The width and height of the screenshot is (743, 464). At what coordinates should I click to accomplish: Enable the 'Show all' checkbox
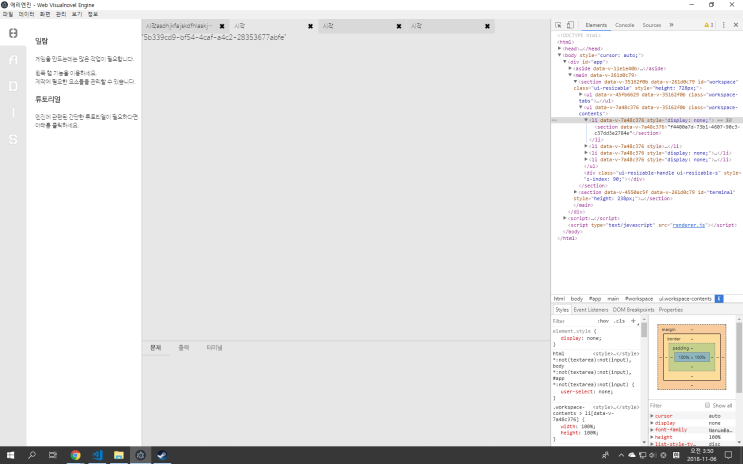pos(707,405)
